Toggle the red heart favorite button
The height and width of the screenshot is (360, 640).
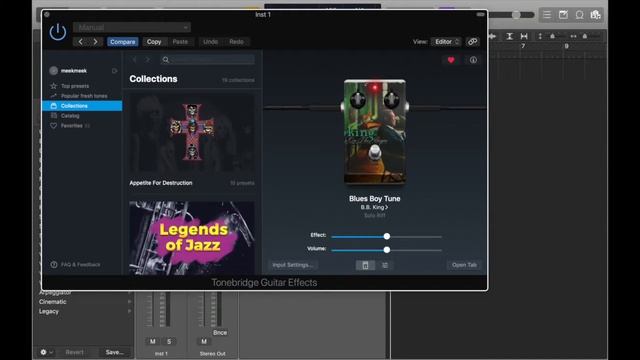pos(451,60)
